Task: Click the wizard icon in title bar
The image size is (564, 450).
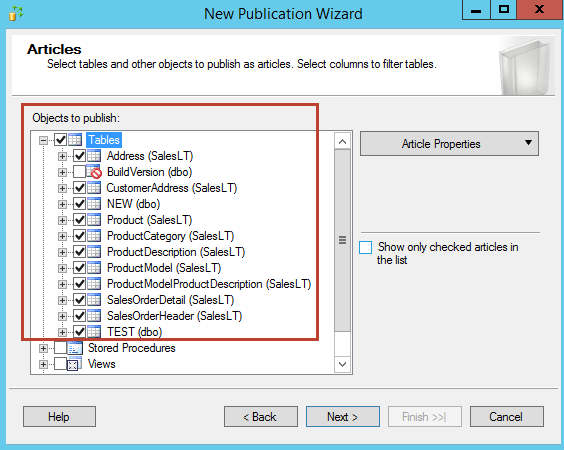Action: pos(15,14)
